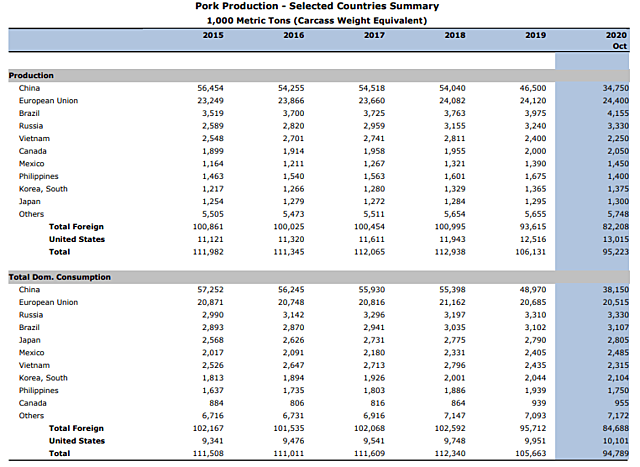Click Mexico consumption value 2,017

pos(213,353)
